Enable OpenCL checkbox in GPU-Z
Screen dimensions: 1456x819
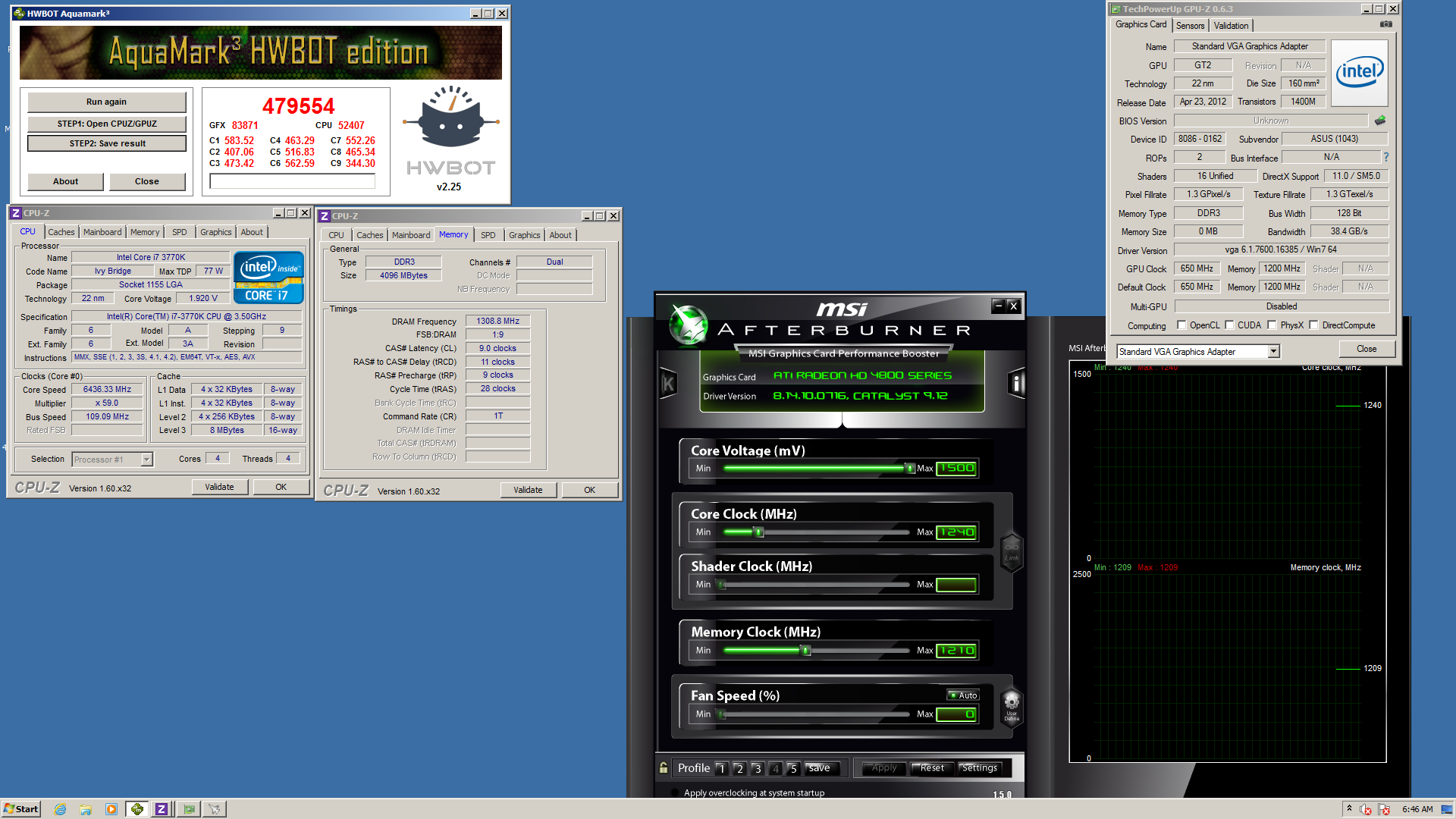(x=1181, y=325)
